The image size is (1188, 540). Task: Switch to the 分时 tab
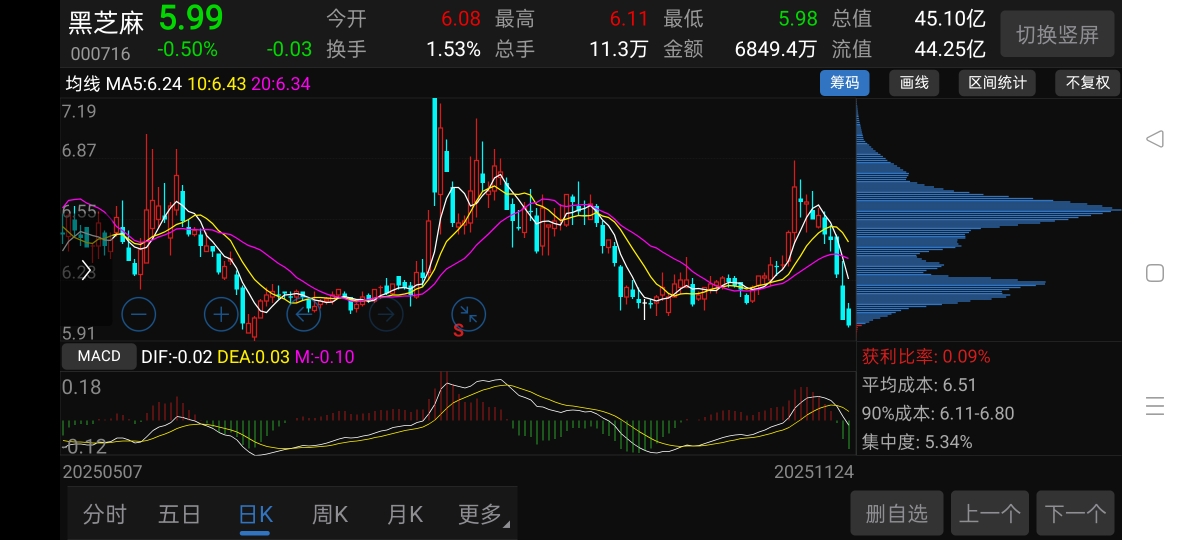105,514
